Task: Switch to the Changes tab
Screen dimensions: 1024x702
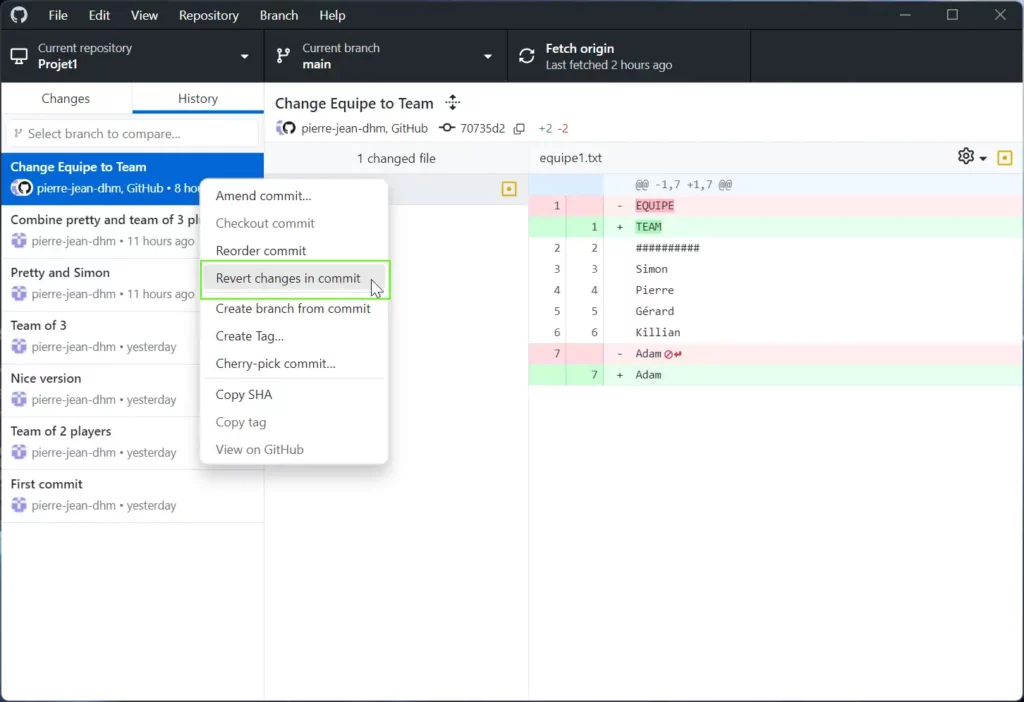Action: coord(65,99)
